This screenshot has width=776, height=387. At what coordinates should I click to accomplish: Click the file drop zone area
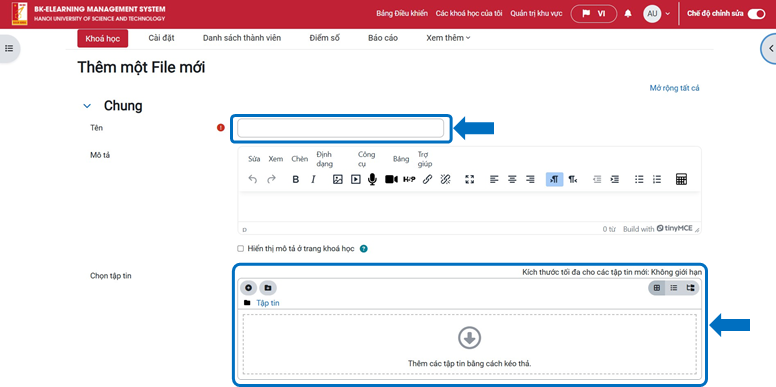(x=469, y=344)
